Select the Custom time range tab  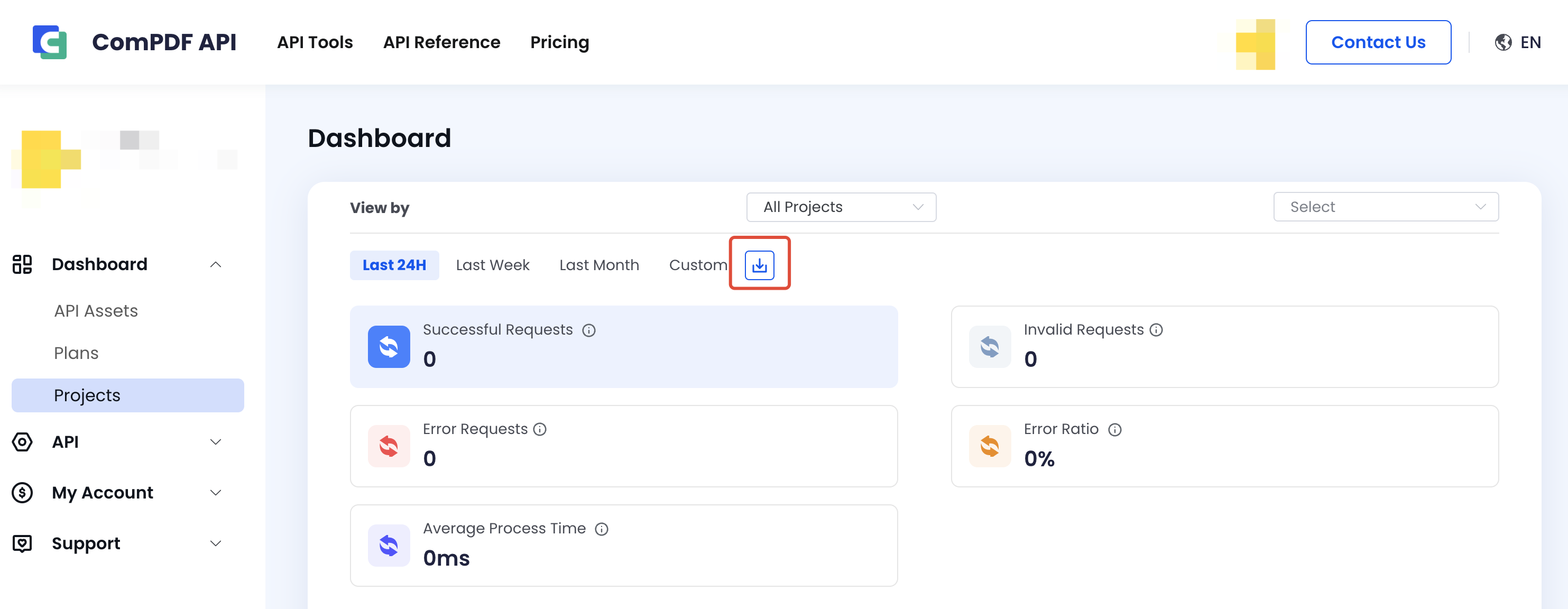coord(698,265)
